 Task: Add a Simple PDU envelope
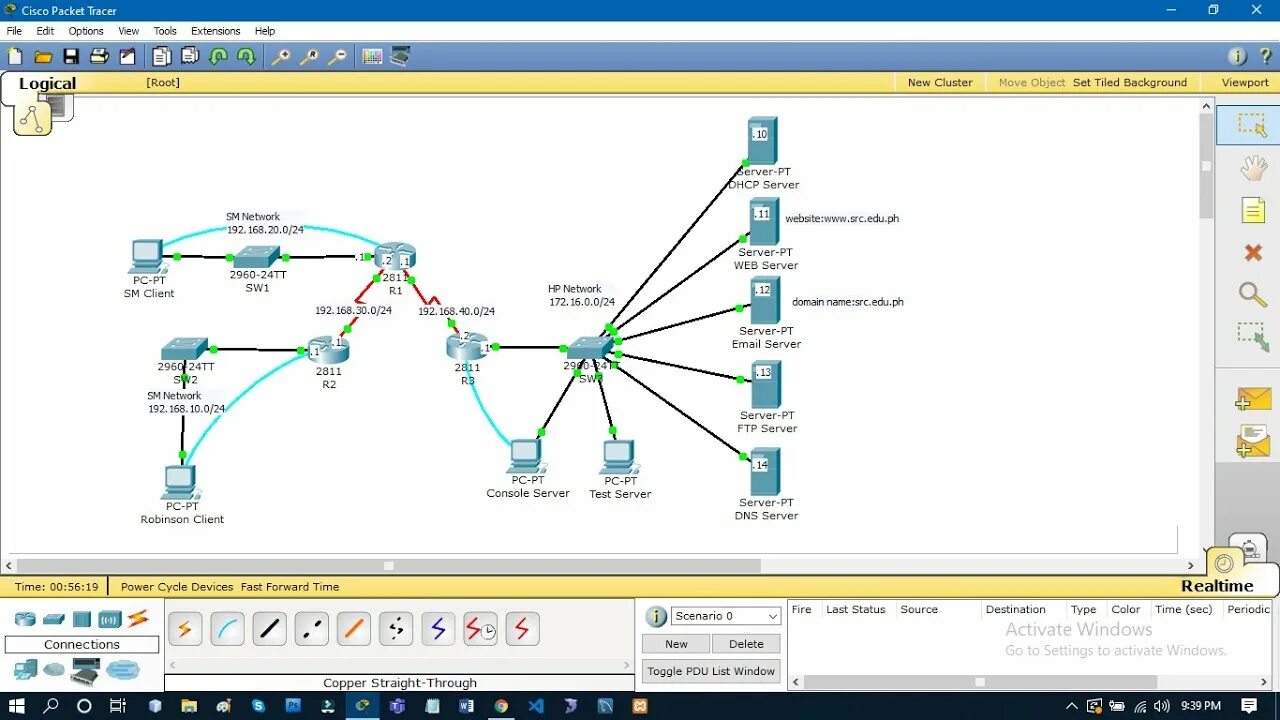click(x=1253, y=399)
